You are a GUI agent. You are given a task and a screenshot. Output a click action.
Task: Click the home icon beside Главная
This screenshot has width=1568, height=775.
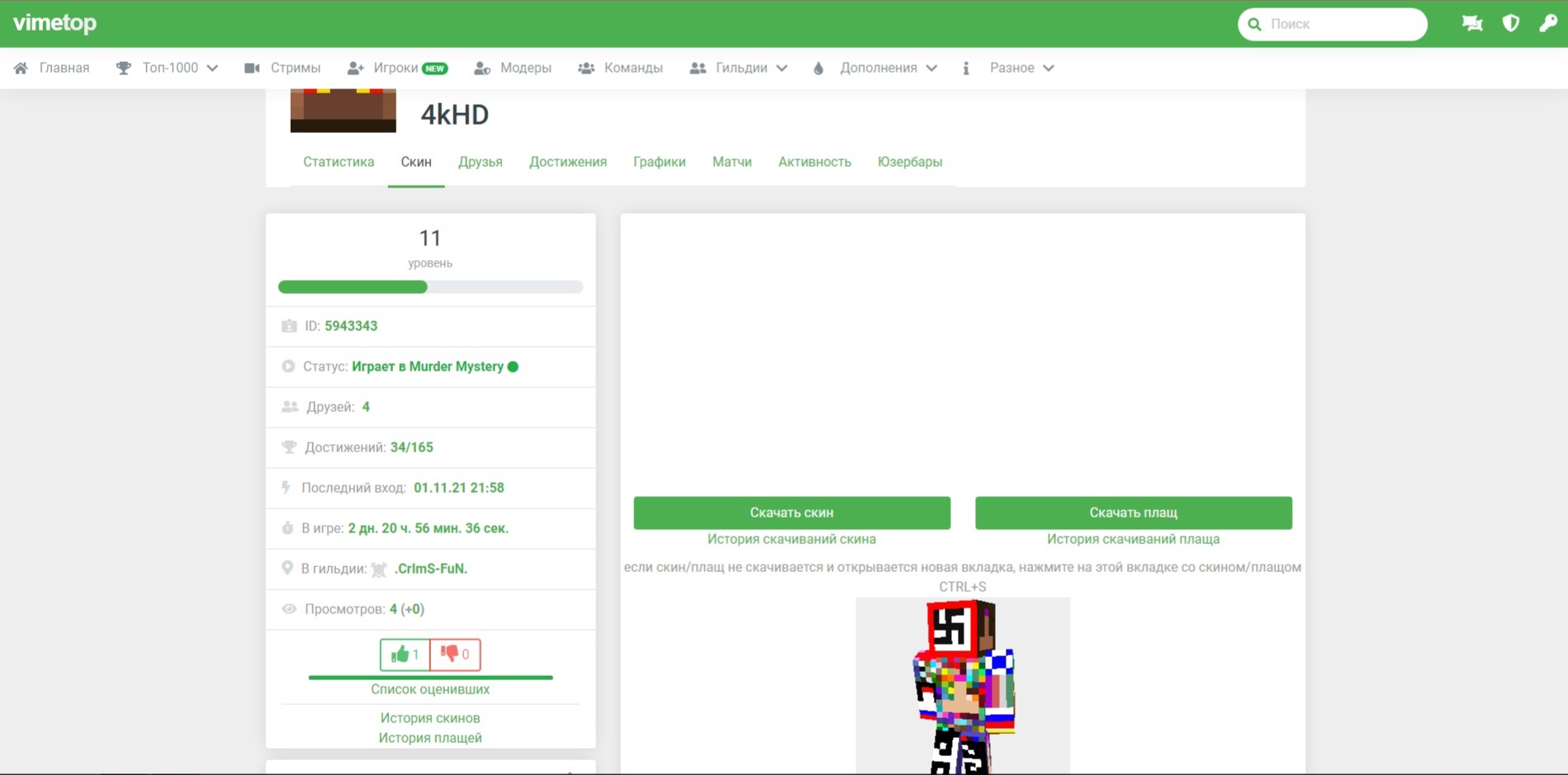(21, 69)
